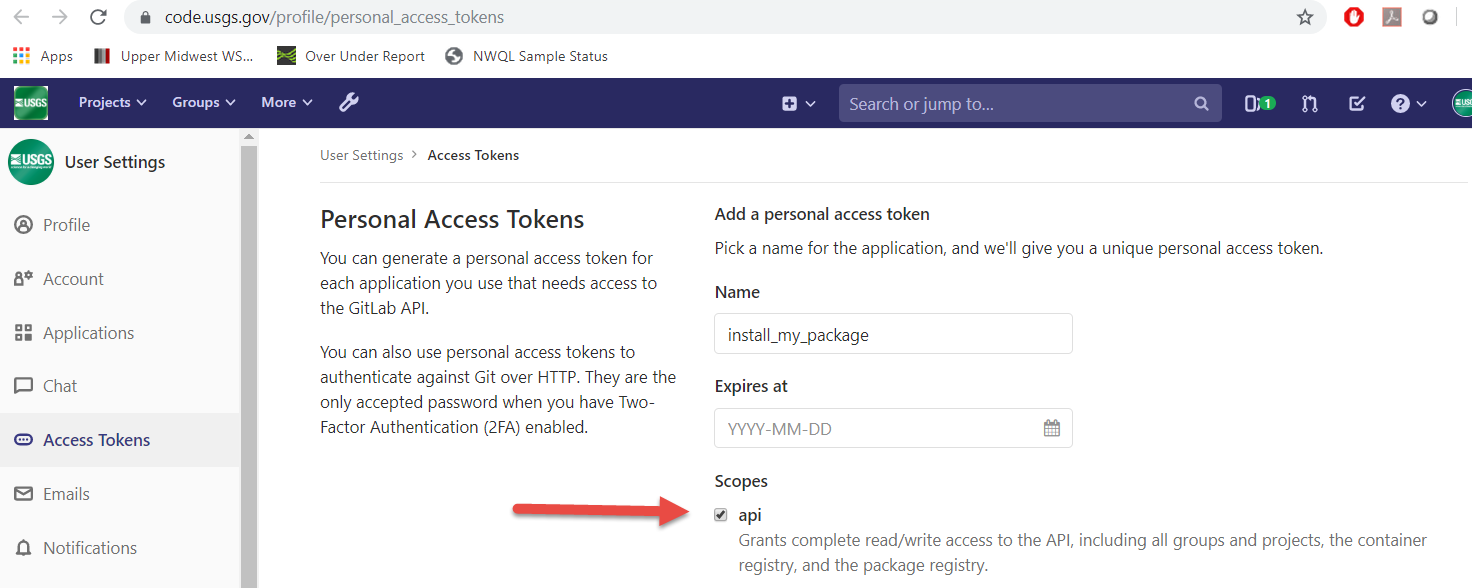The image size is (1472, 588).
Task: Open the new item plus dropdown
Action: (799, 103)
